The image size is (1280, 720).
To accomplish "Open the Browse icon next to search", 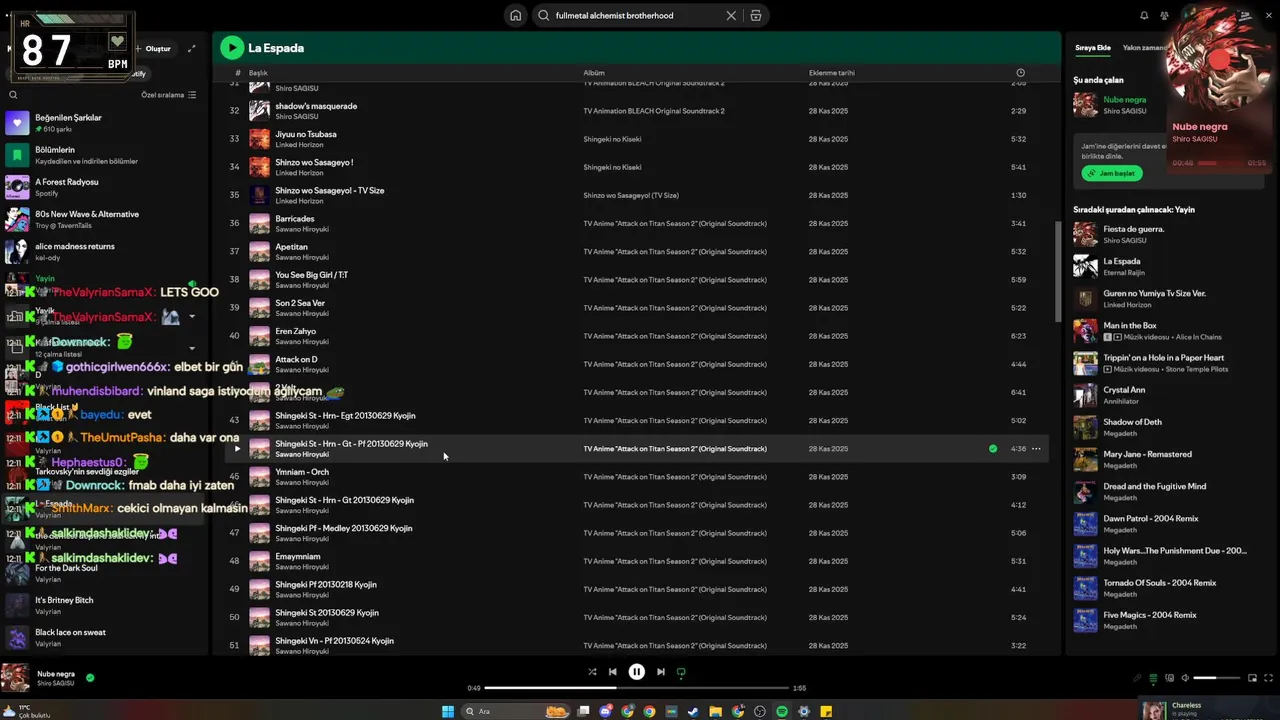I will pos(756,15).
